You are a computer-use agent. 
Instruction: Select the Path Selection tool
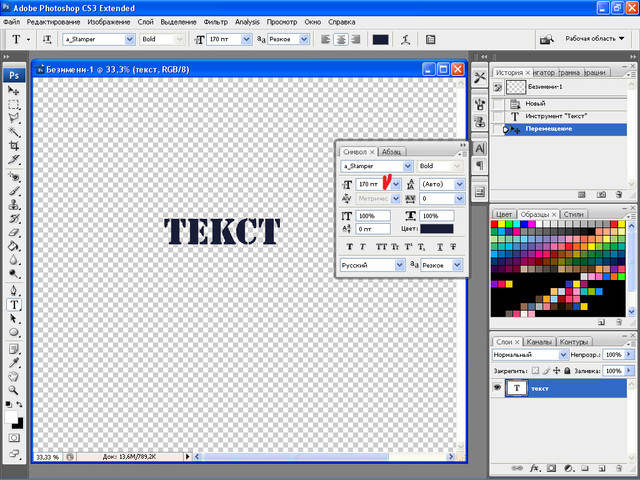(x=13, y=318)
